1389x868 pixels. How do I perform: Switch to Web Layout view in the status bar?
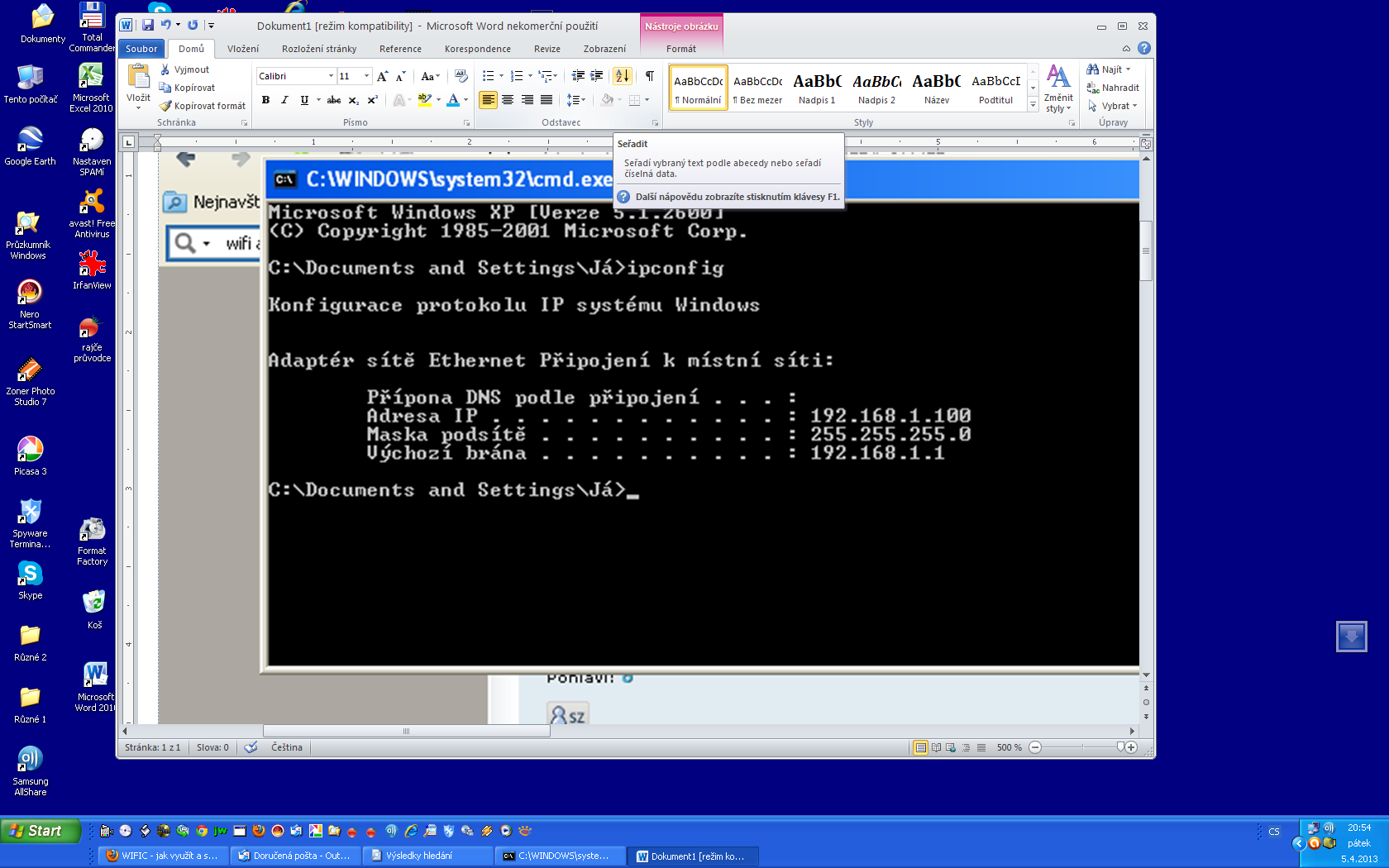pos(951,747)
